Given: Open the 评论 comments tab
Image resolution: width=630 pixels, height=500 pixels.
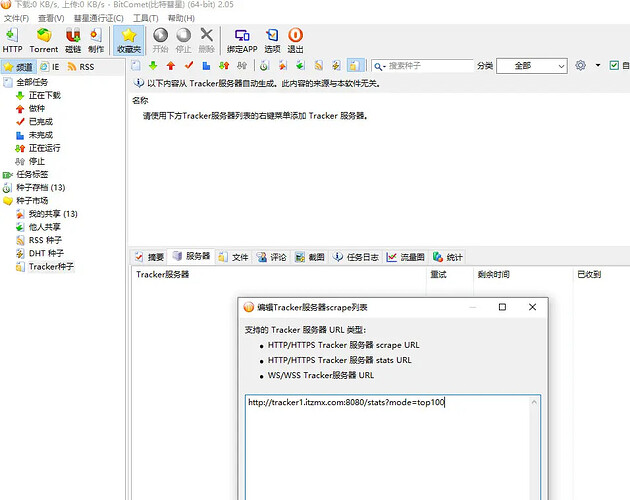Looking at the screenshot, I should [x=272, y=257].
